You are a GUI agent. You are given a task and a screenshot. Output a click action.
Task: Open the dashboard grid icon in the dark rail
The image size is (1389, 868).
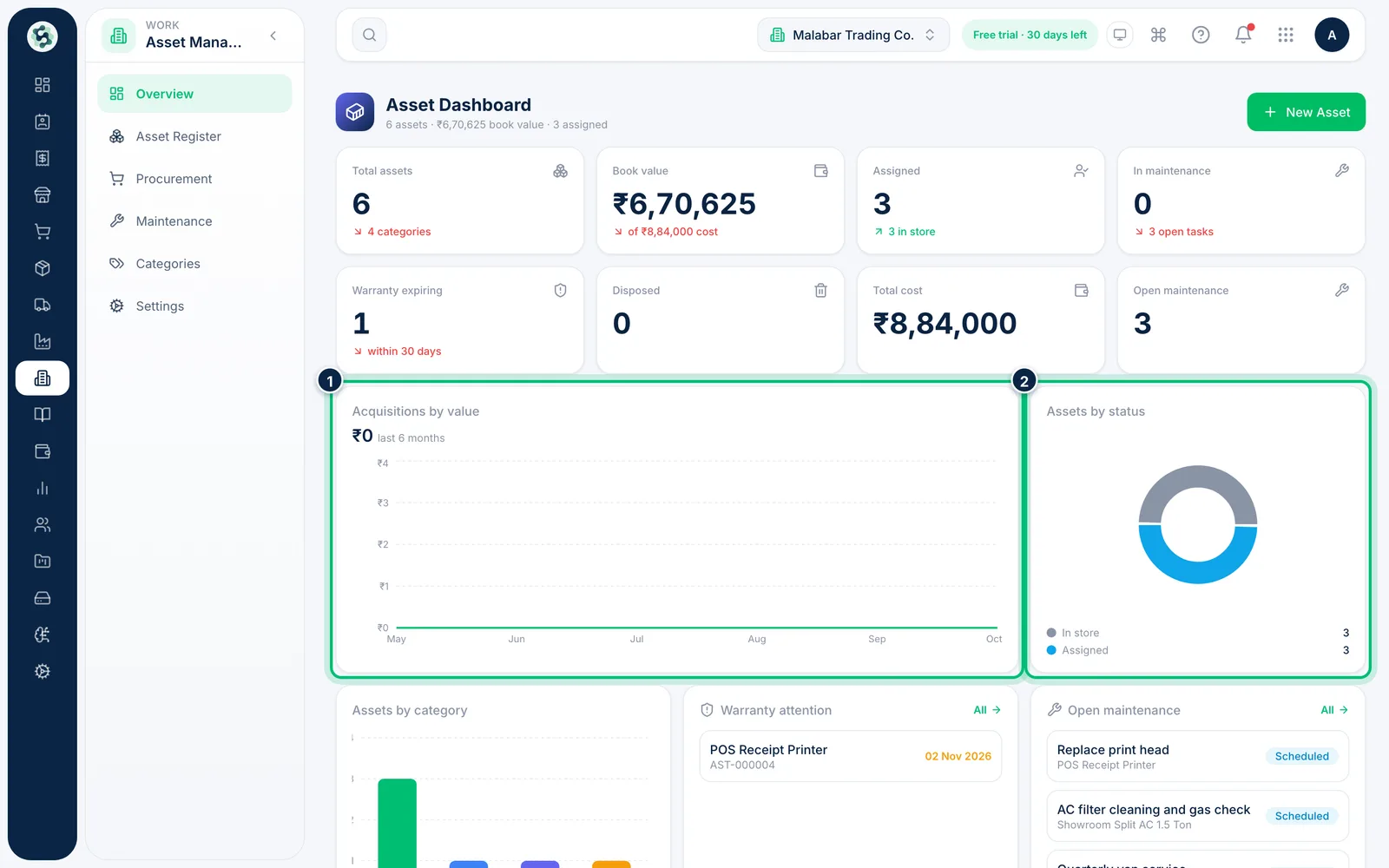[x=42, y=85]
